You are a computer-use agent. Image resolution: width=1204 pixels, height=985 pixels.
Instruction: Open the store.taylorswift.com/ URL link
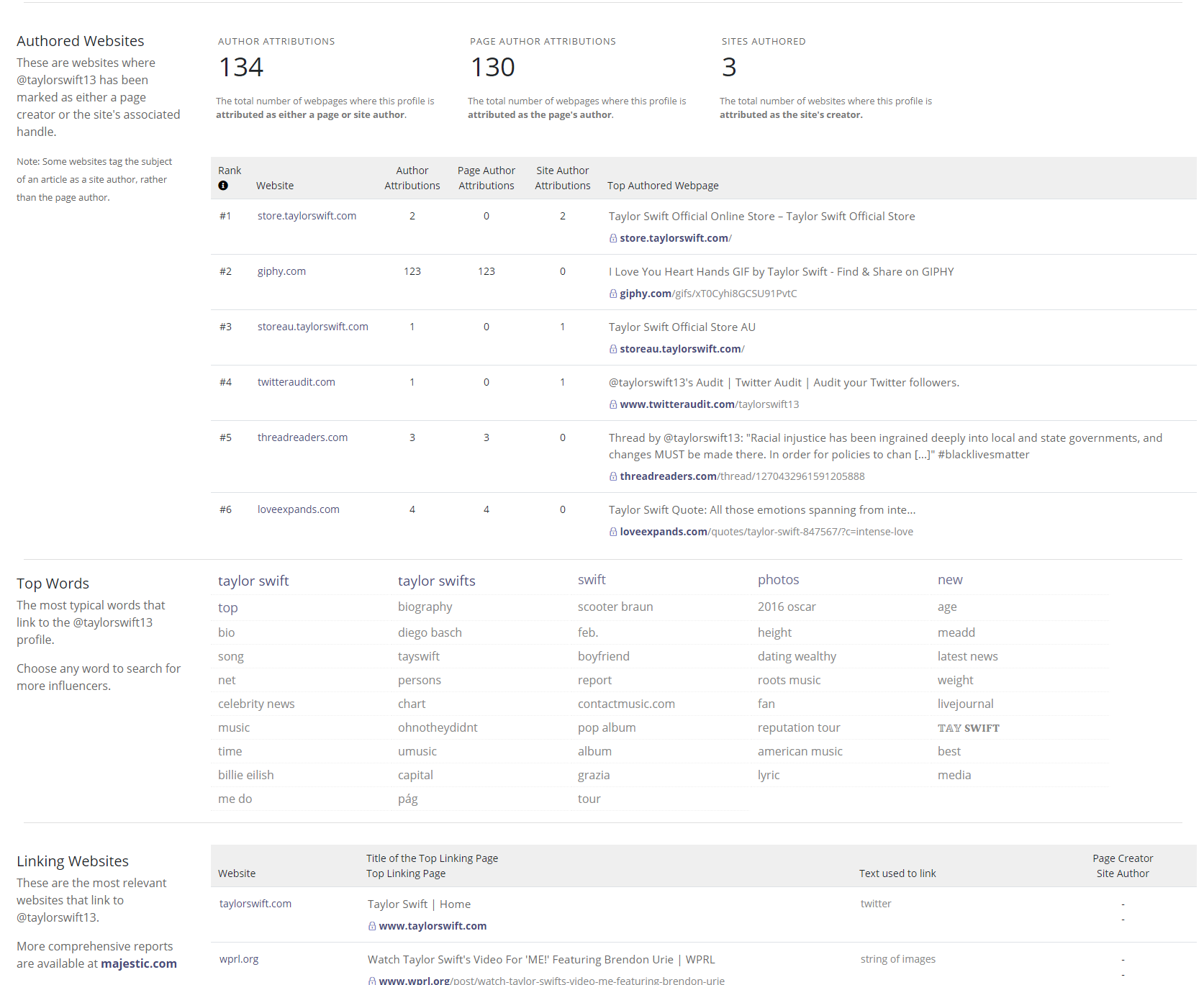676,238
